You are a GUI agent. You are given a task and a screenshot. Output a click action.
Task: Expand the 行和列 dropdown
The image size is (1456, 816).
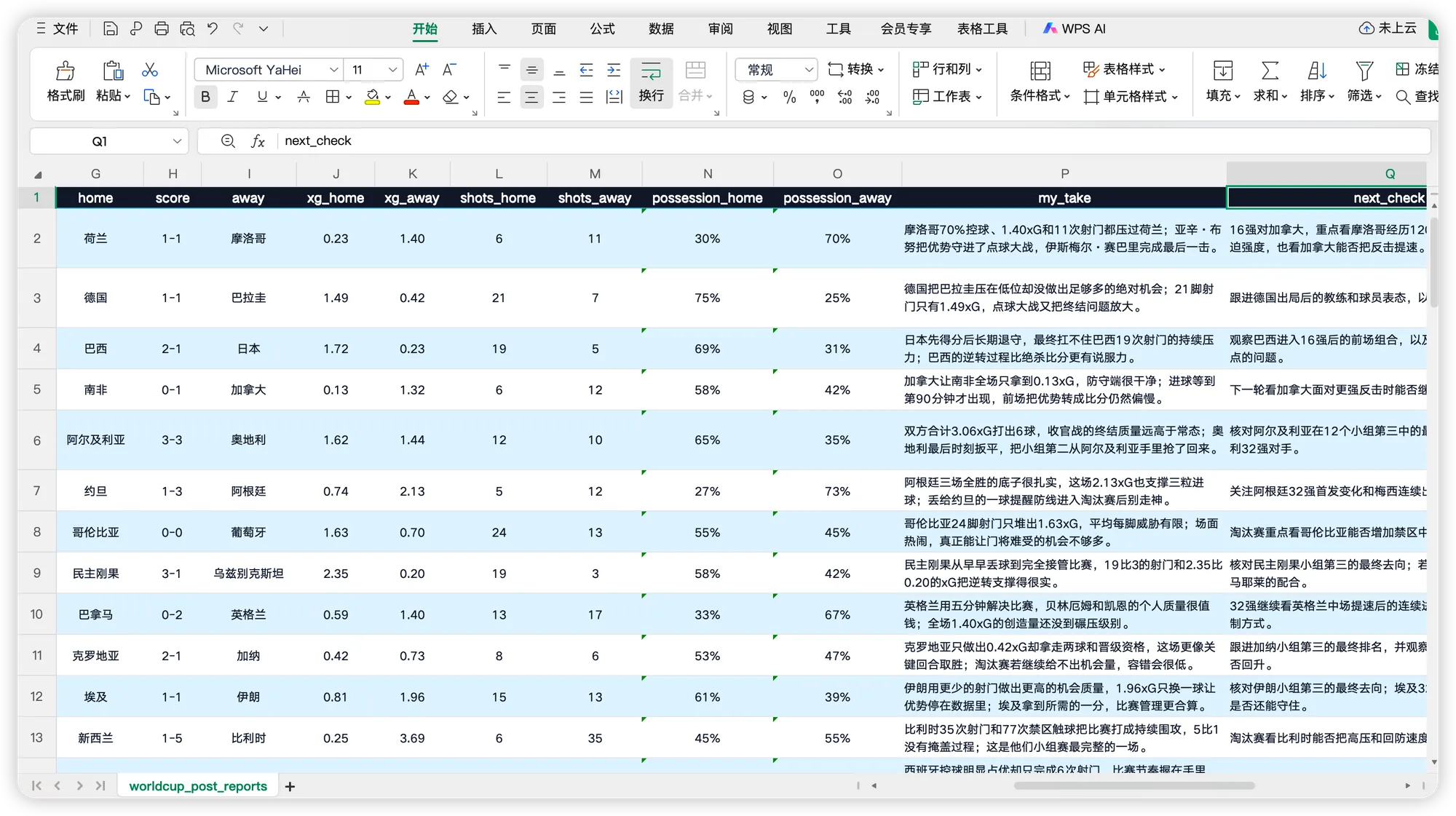coord(947,69)
